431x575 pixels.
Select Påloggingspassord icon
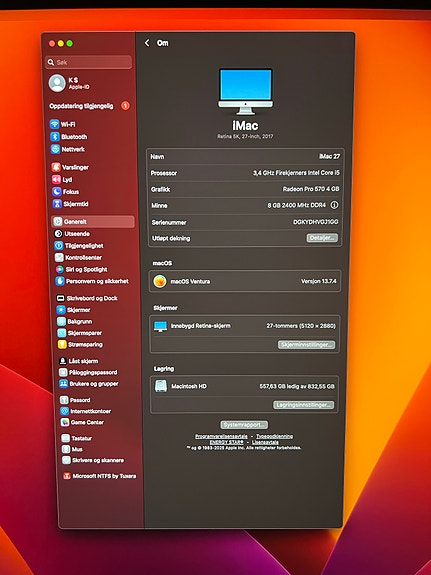pyautogui.click(x=63, y=372)
